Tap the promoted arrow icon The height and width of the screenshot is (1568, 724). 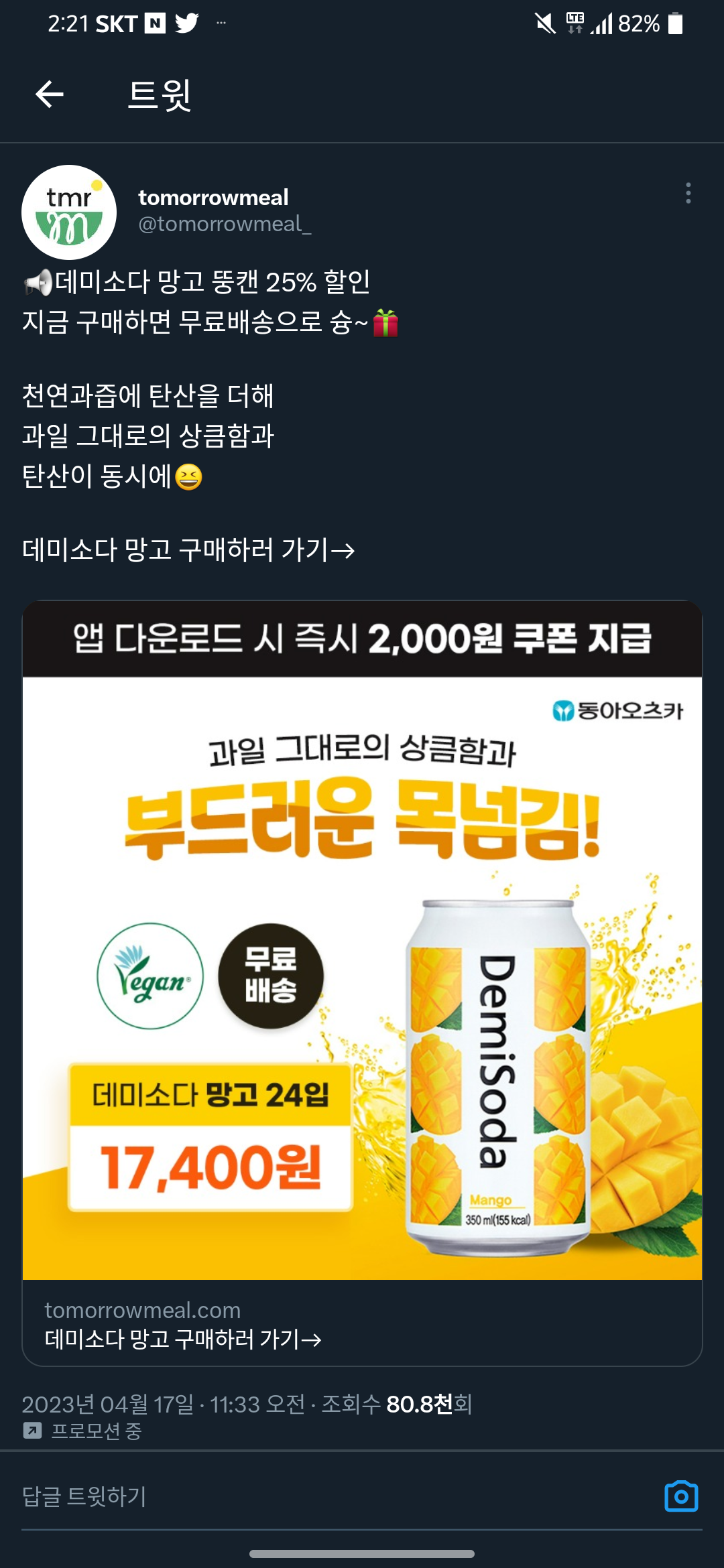32,1431
